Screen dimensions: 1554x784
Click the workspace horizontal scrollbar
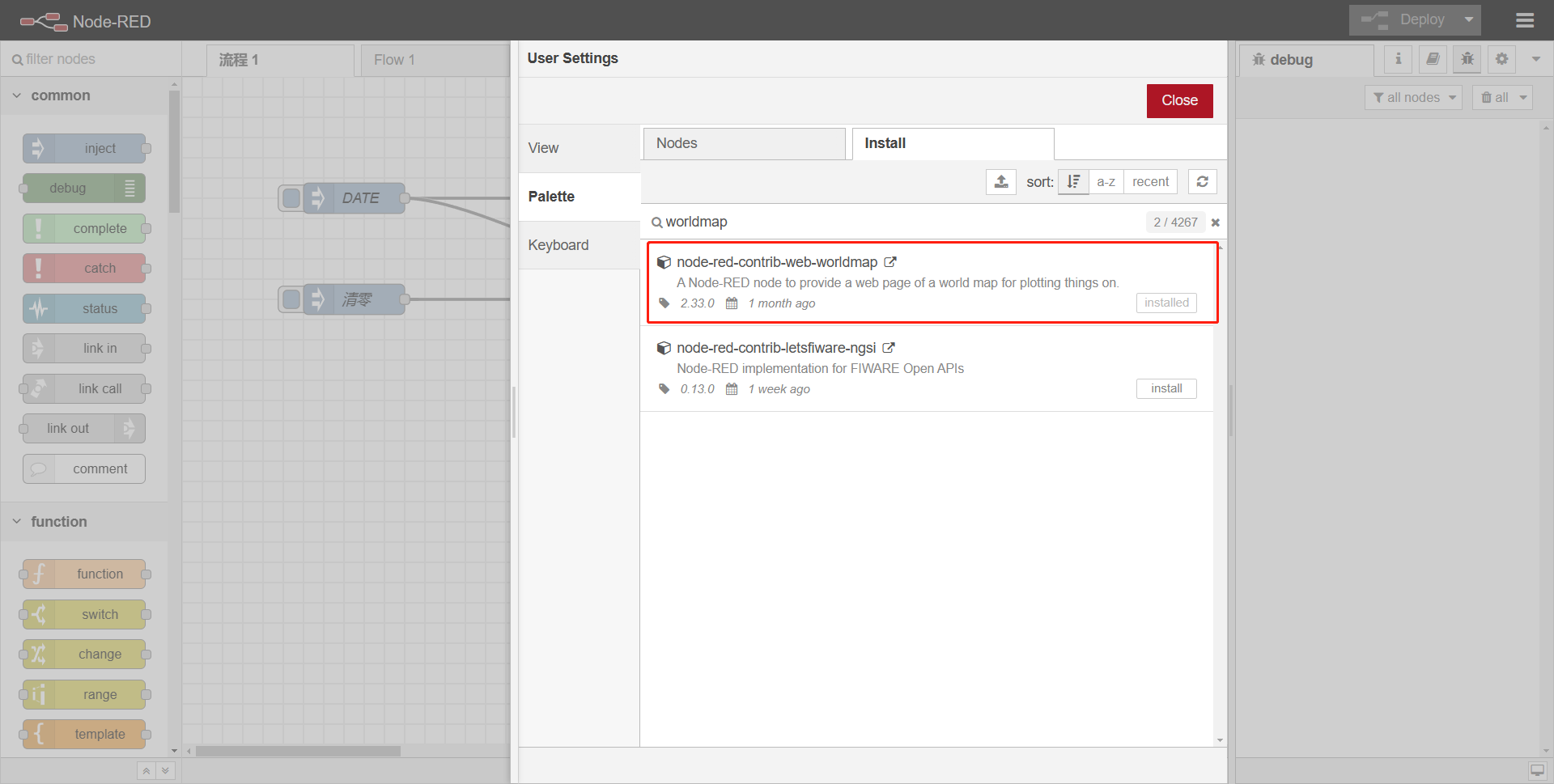[x=298, y=751]
